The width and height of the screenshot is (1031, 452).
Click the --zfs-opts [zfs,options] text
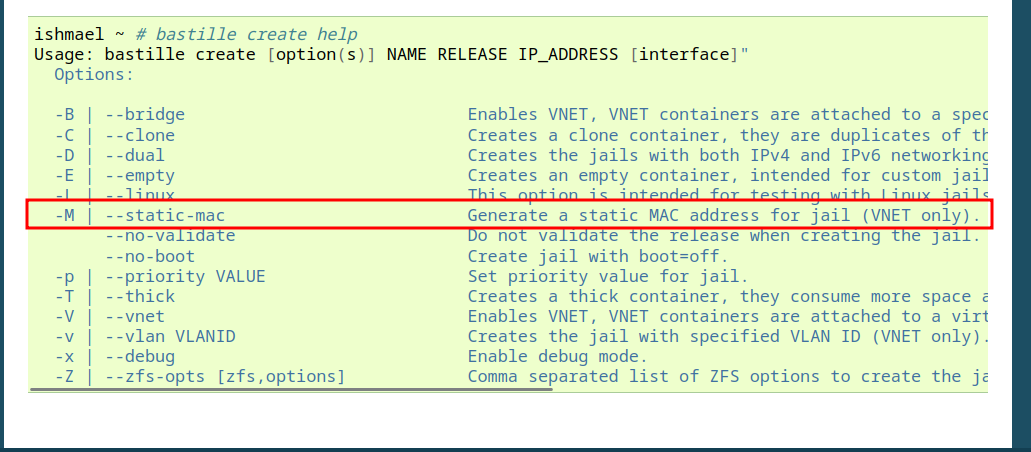(x=225, y=376)
